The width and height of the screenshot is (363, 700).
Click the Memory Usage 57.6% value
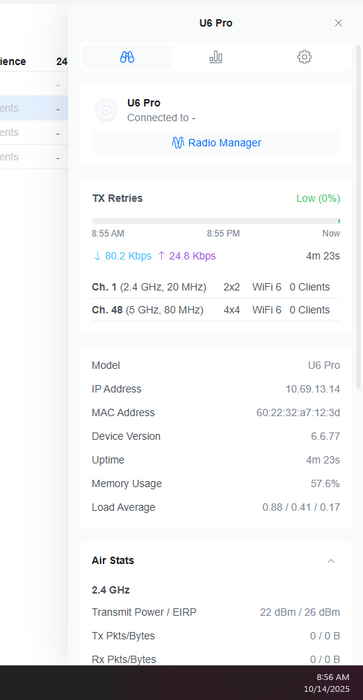325,484
